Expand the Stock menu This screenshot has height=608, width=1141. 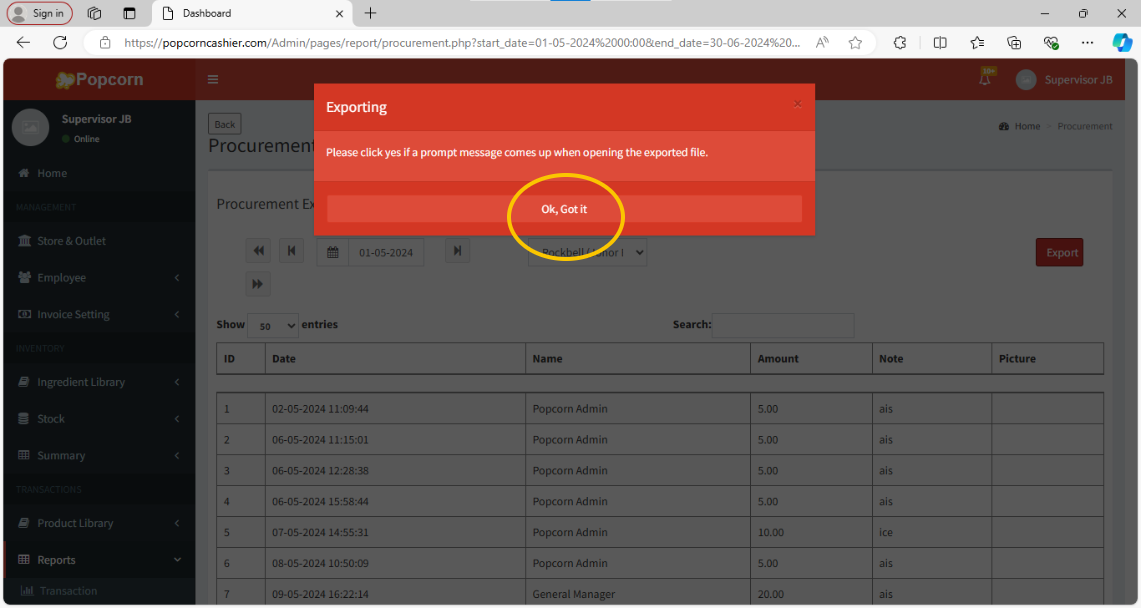(x=99, y=419)
